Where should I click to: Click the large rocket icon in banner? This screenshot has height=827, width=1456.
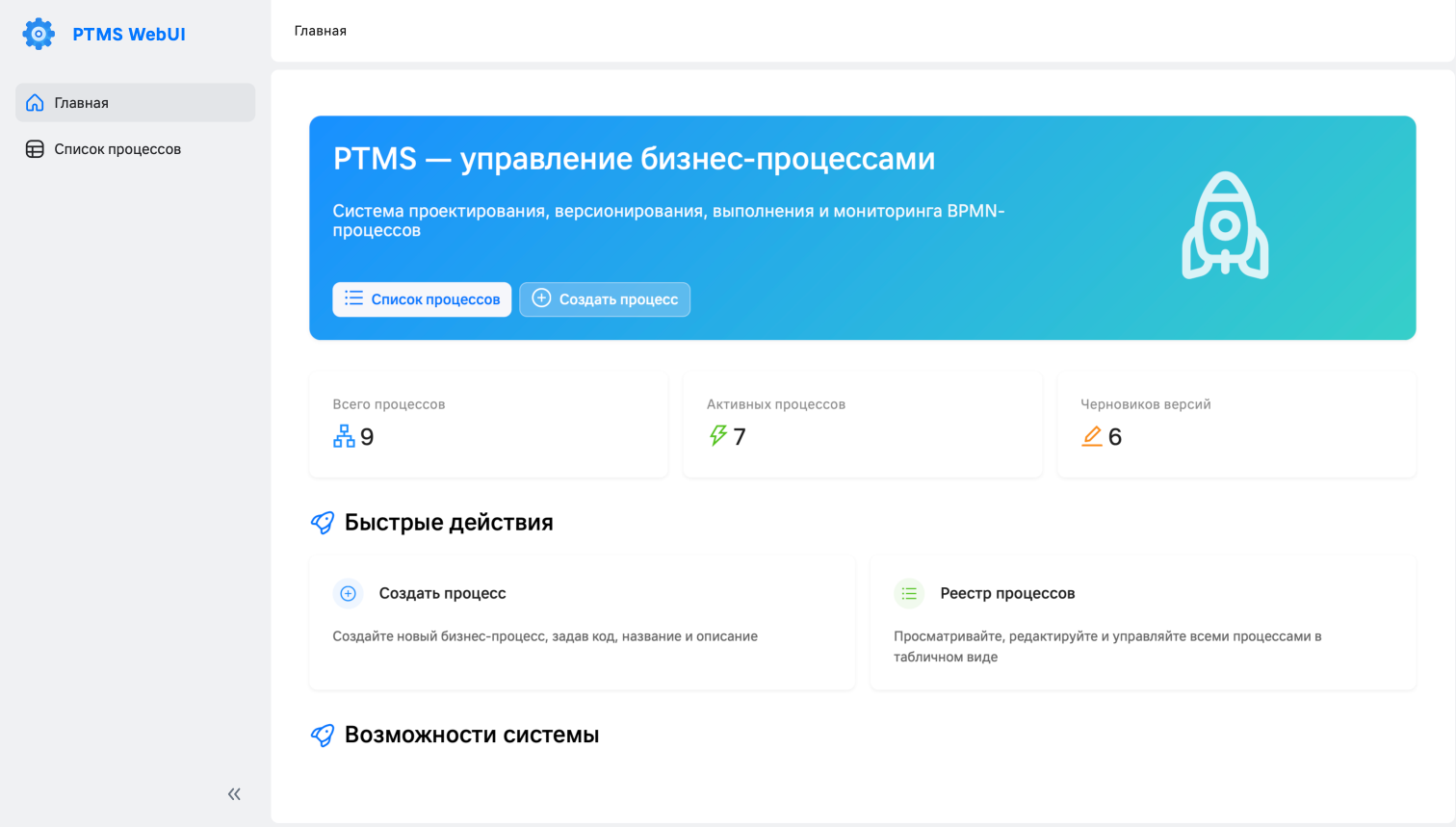(1225, 226)
